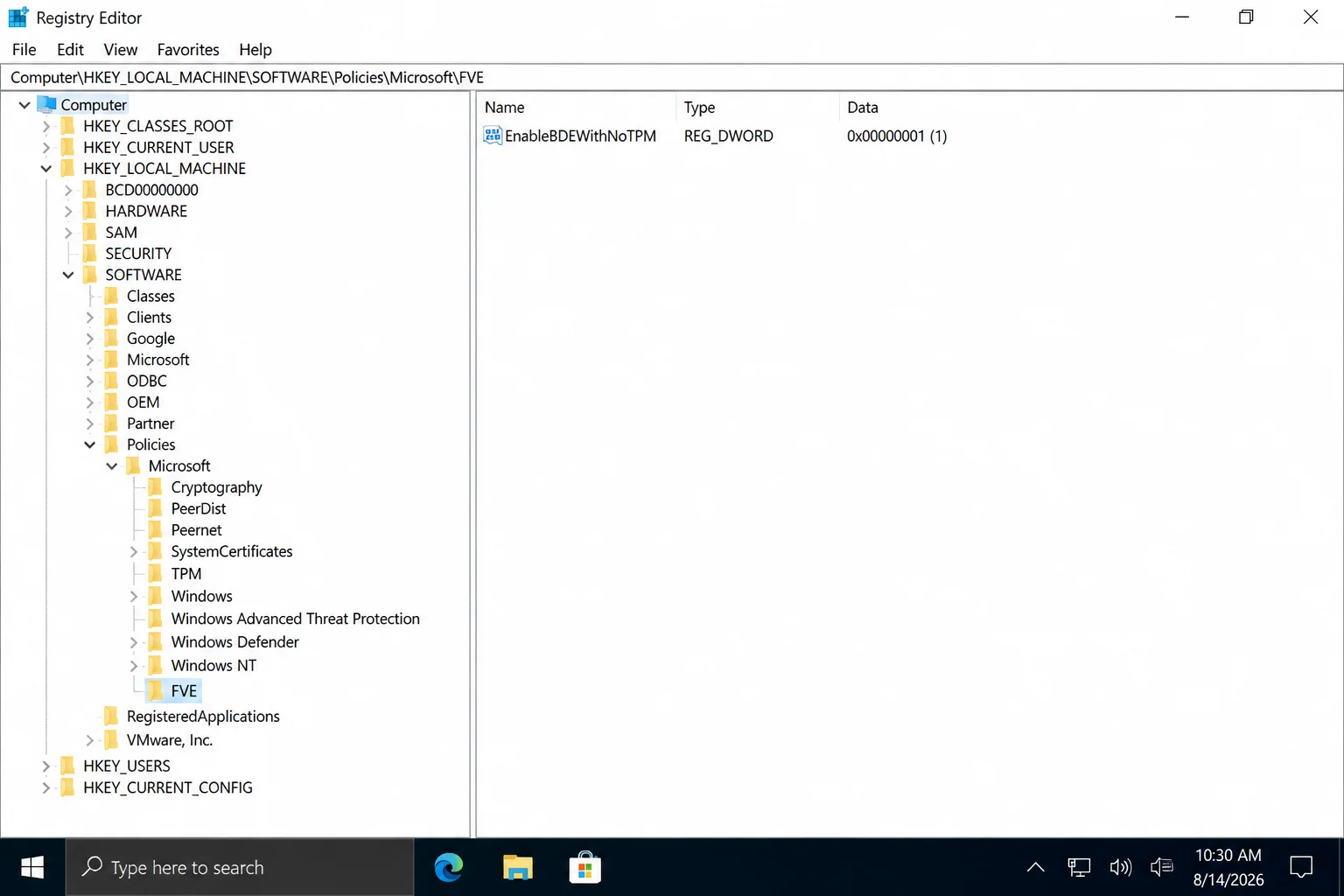Open Microsoft Store from taskbar
The height and width of the screenshot is (896, 1344).
tap(584, 867)
